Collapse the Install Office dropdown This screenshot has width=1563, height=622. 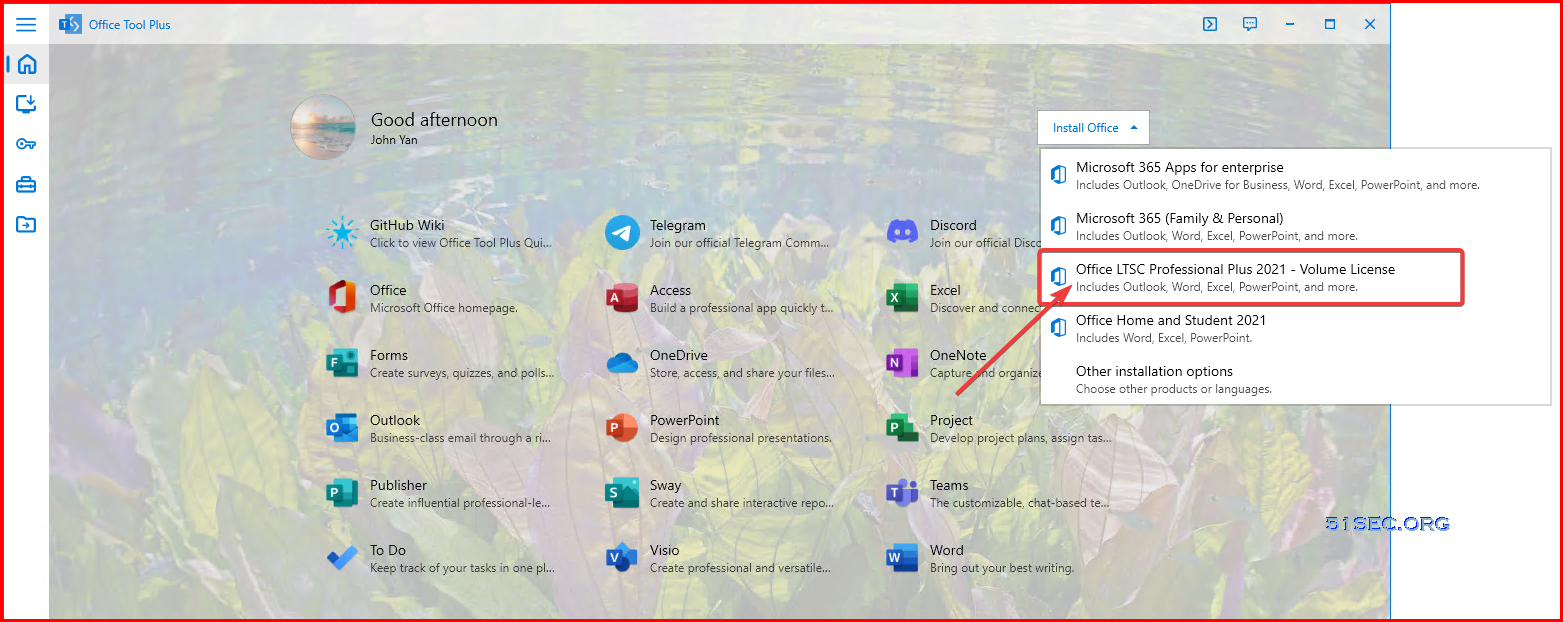tap(1094, 128)
